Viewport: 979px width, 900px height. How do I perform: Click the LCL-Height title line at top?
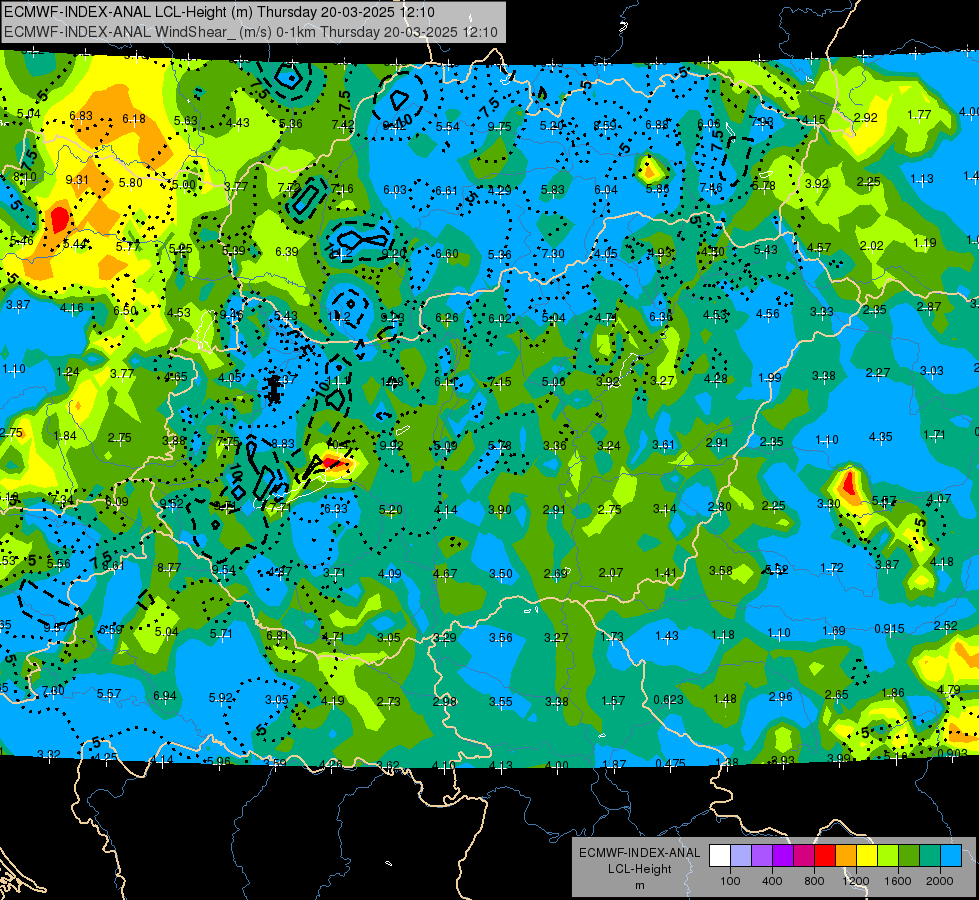click(219, 12)
